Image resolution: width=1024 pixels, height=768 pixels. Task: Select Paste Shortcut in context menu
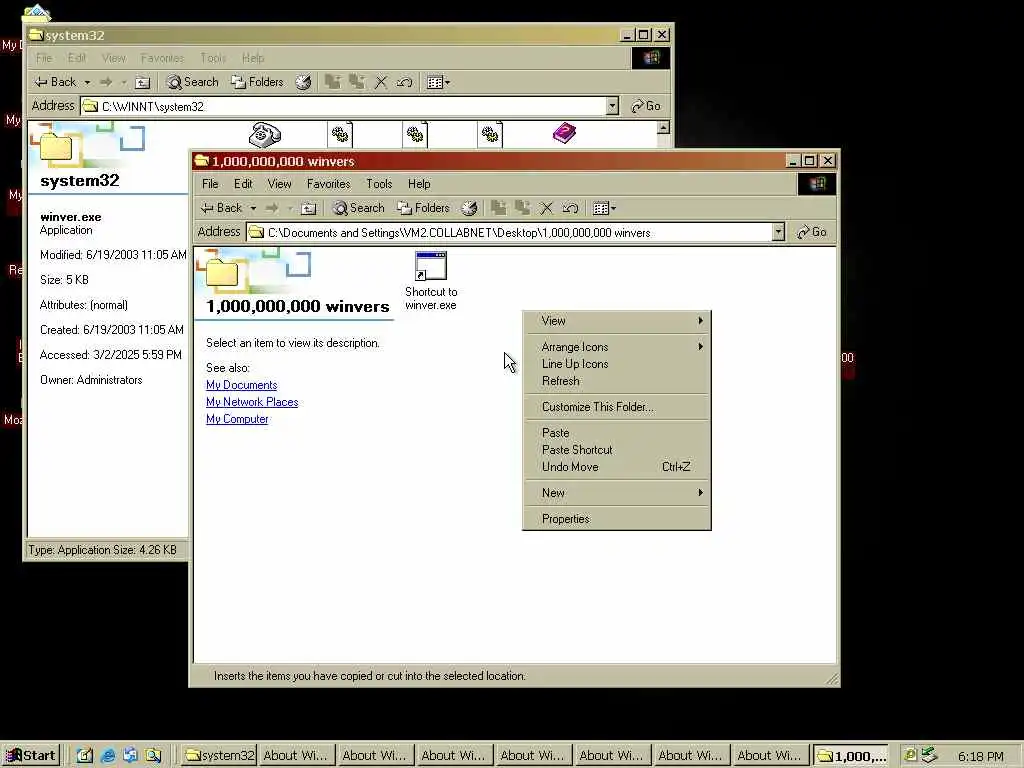point(616,450)
